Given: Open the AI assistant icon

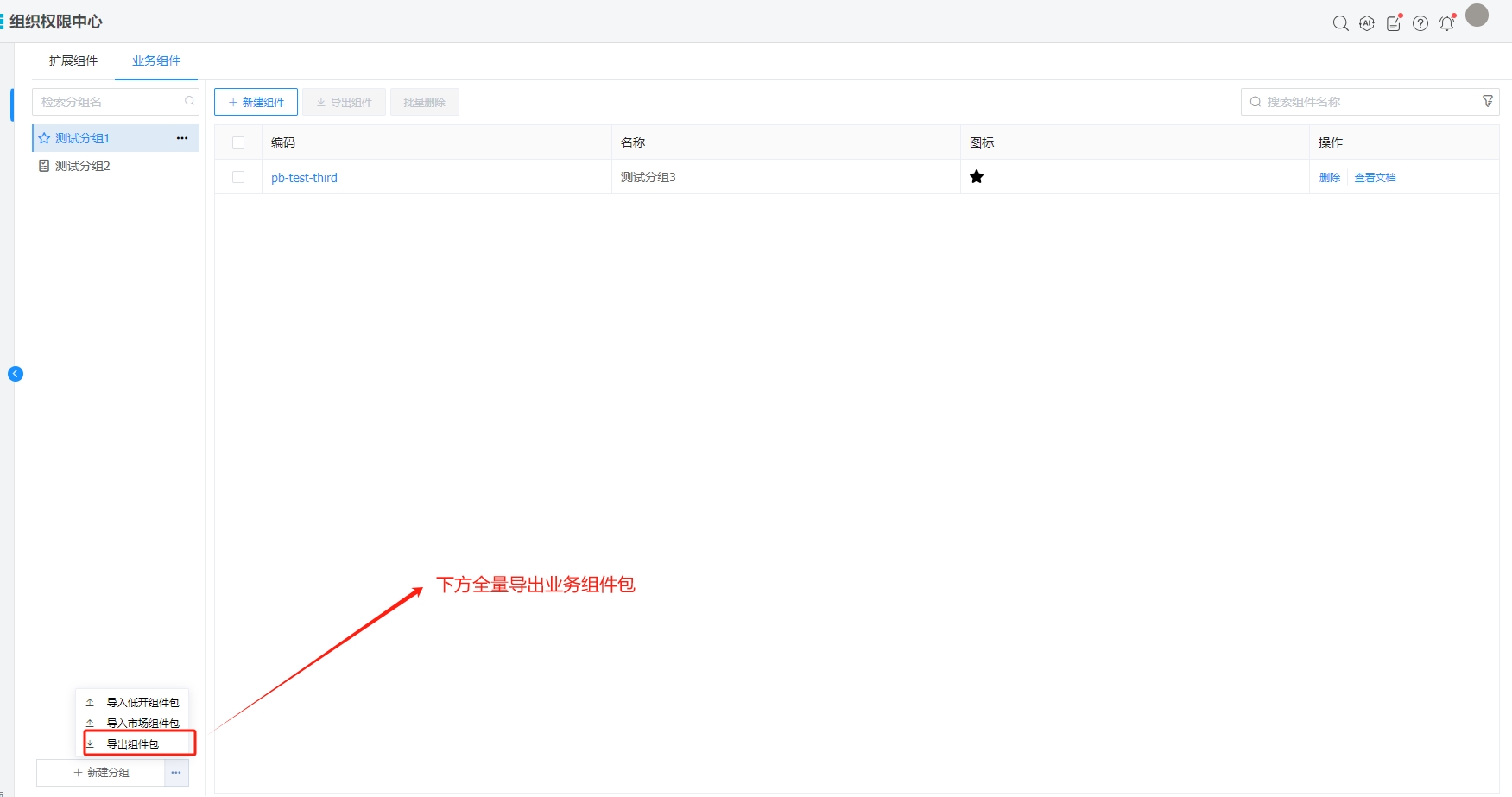Looking at the screenshot, I should click(x=1367, y=23).
